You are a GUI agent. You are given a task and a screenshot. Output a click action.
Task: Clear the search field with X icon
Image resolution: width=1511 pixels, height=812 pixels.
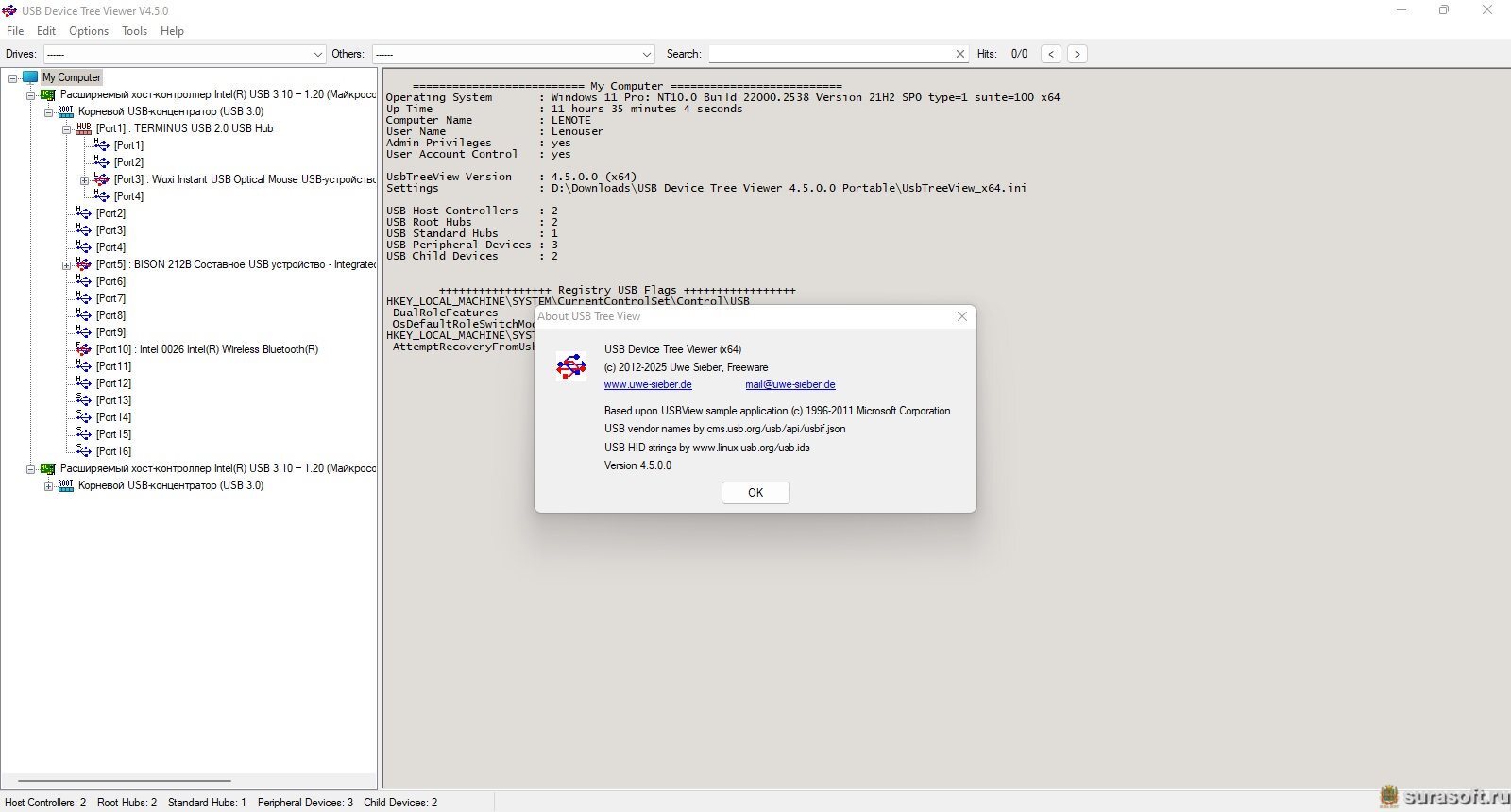(x=960, y=54)
